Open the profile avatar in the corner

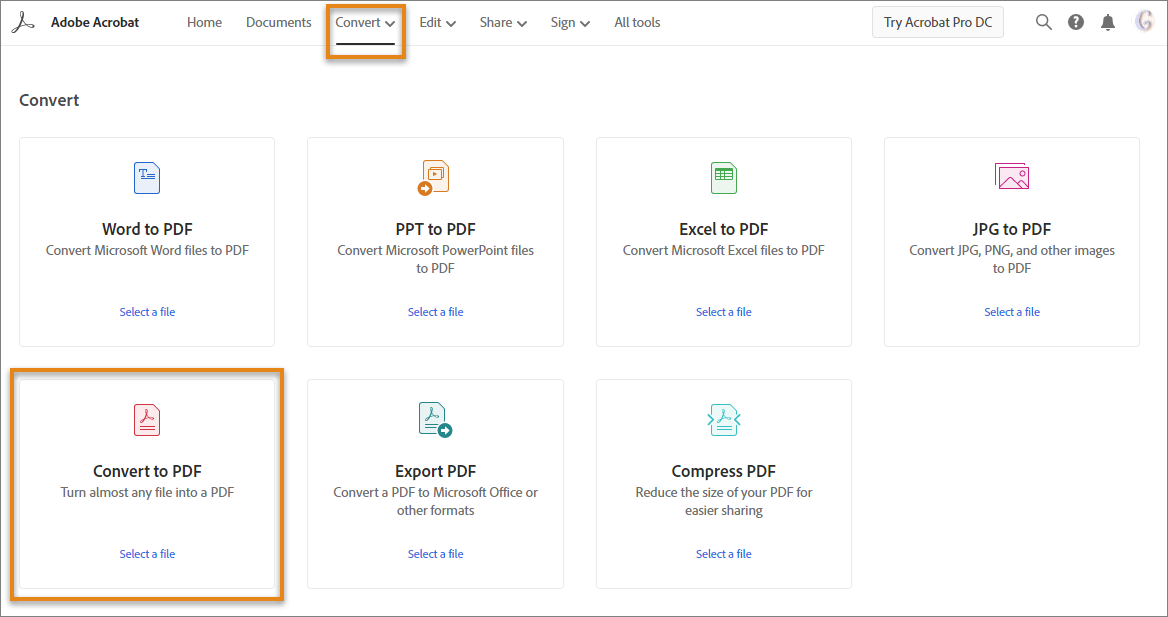coord(1144,21)
